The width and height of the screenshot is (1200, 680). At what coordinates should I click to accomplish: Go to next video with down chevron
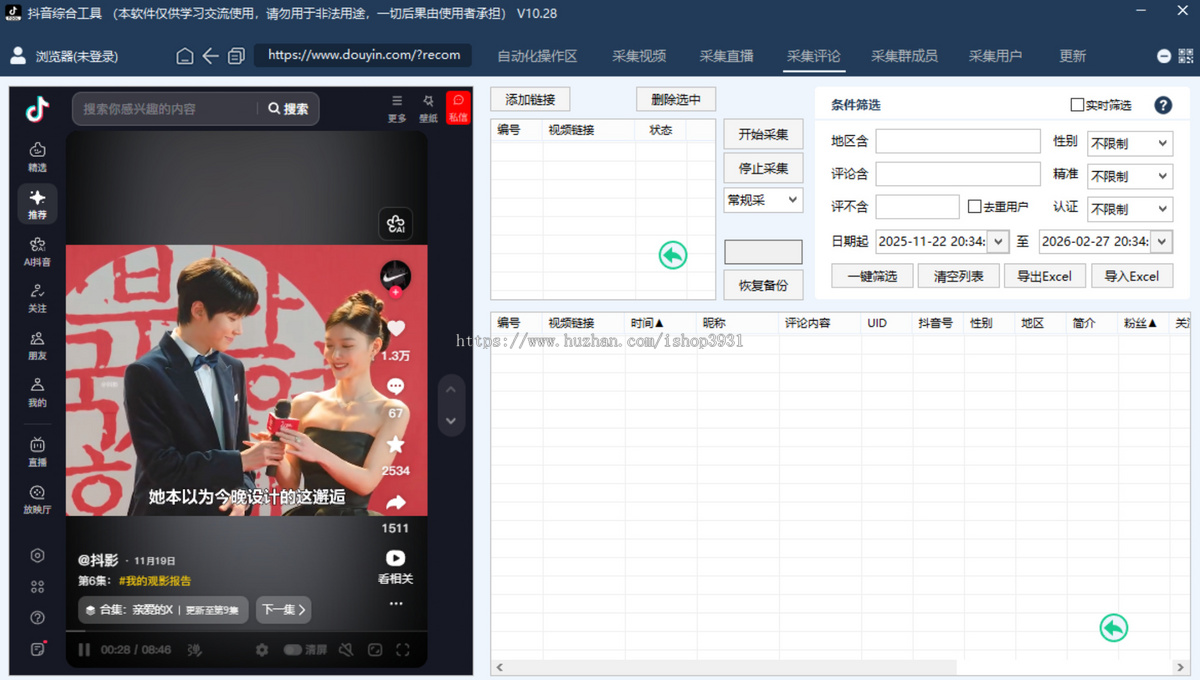451,421
